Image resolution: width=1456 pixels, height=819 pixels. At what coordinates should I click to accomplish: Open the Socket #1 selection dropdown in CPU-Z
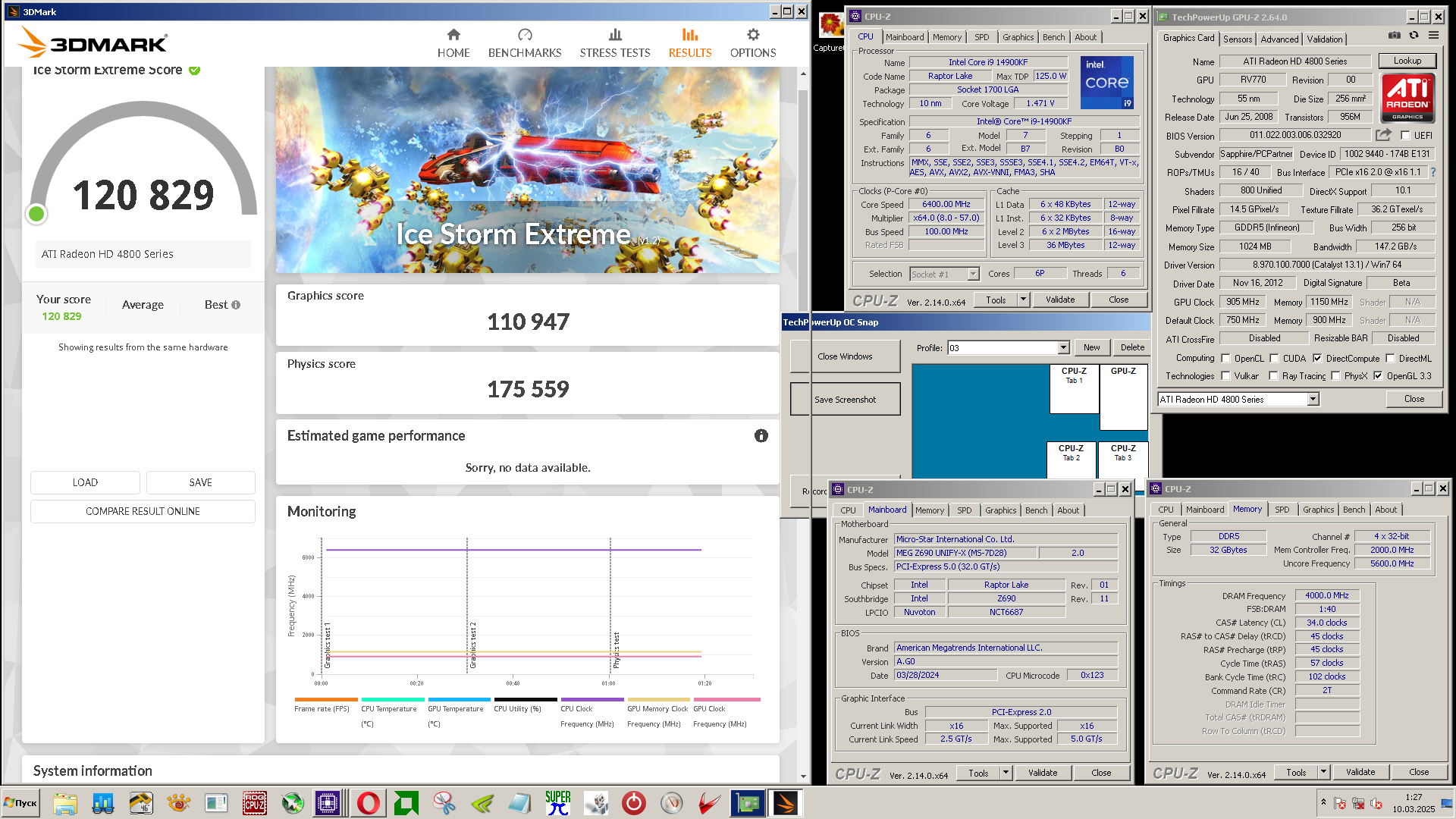tap(973, 275)
